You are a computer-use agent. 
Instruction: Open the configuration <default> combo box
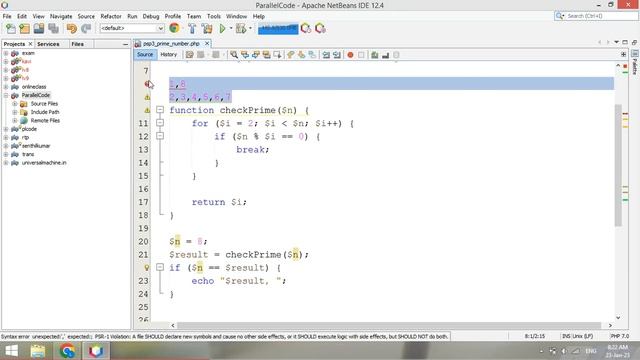132,28
